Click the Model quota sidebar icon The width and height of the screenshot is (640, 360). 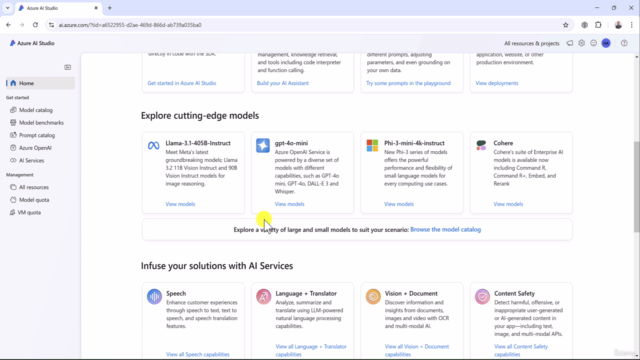point(13,200)
